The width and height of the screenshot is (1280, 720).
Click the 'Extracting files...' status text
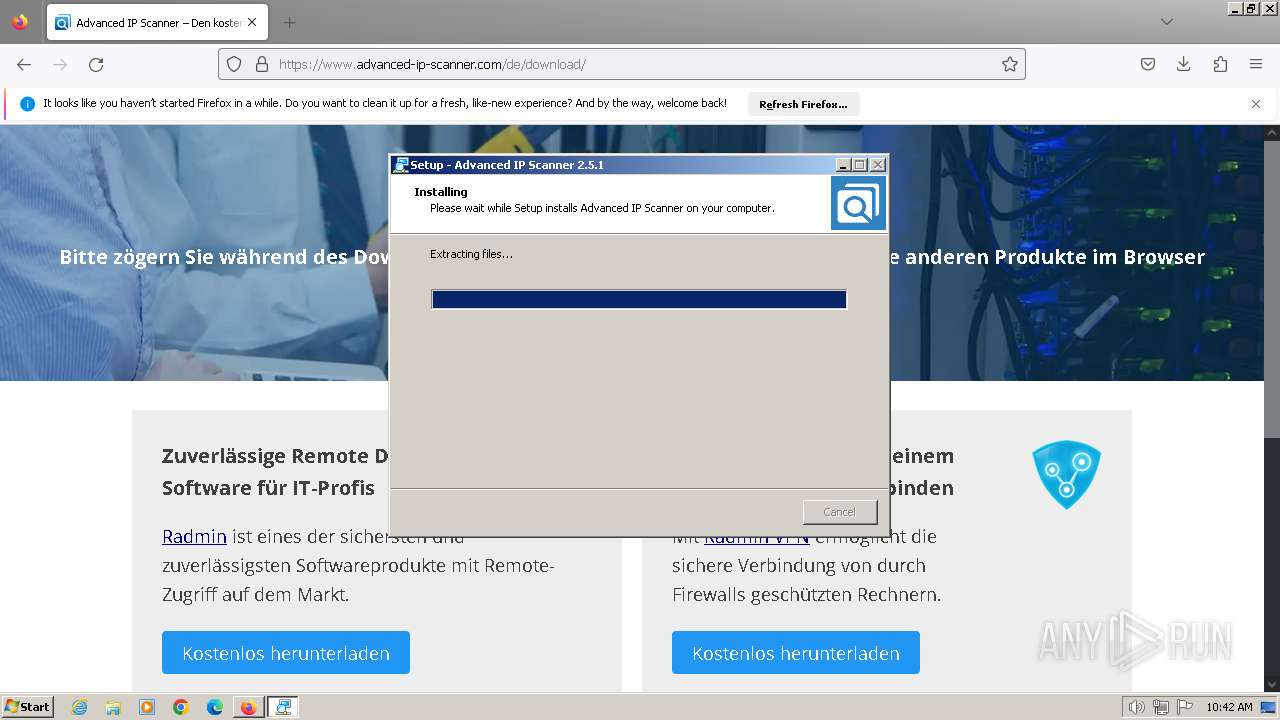(471, 254)
